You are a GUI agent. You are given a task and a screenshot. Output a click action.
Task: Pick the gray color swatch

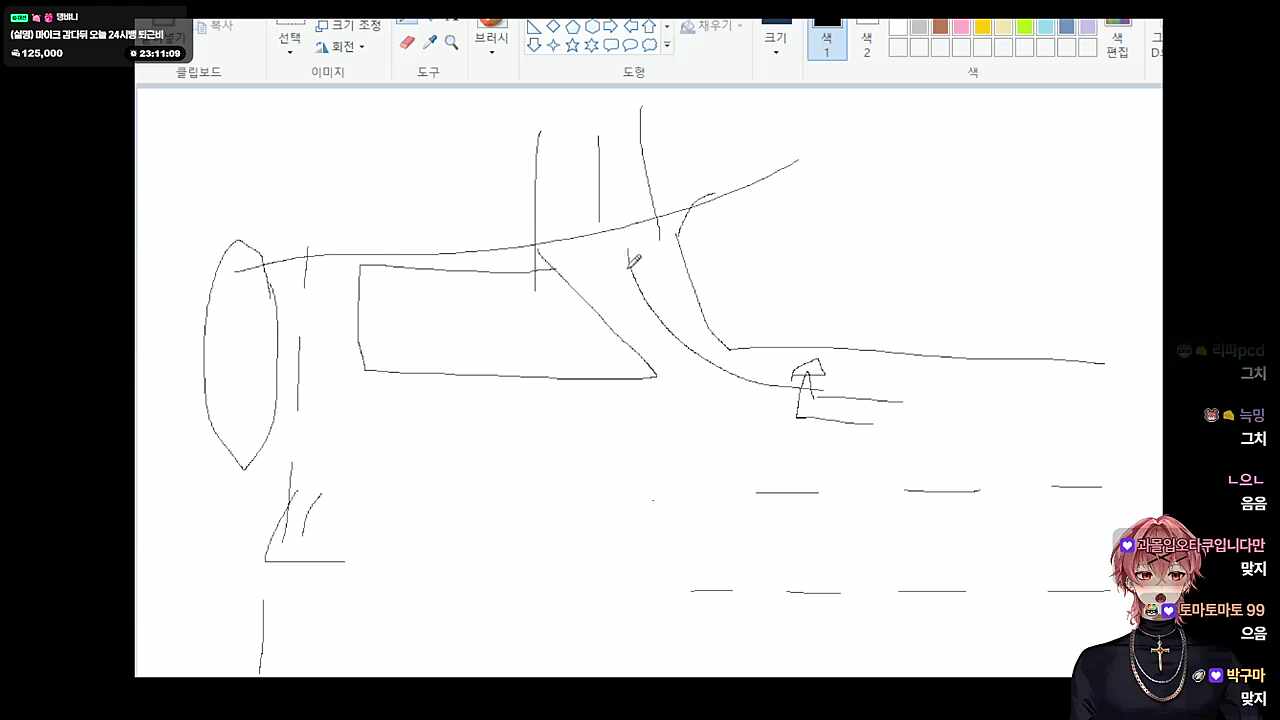pos(919,27)
